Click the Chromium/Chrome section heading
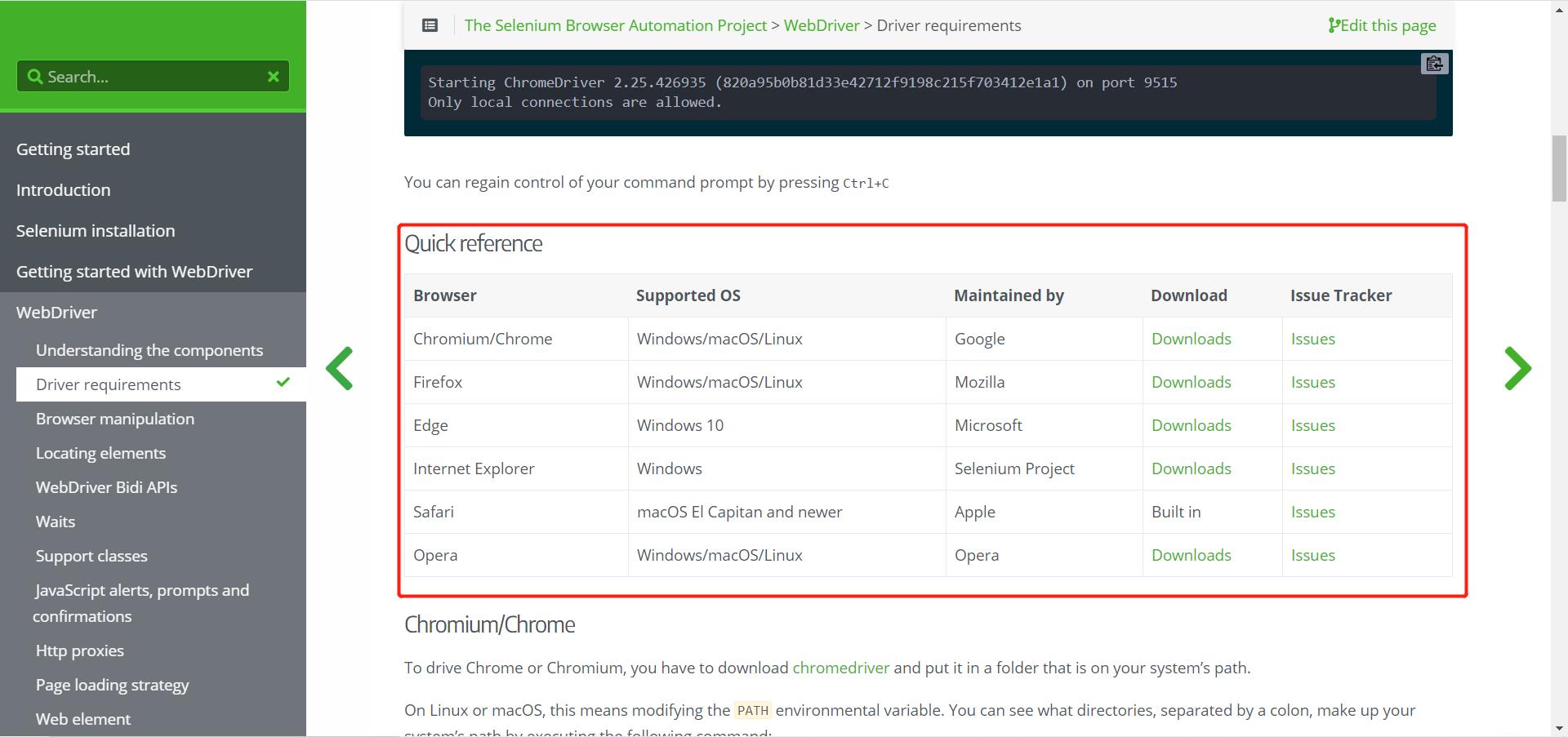The width and height of the screenshot is (1568, 737). 490,624
